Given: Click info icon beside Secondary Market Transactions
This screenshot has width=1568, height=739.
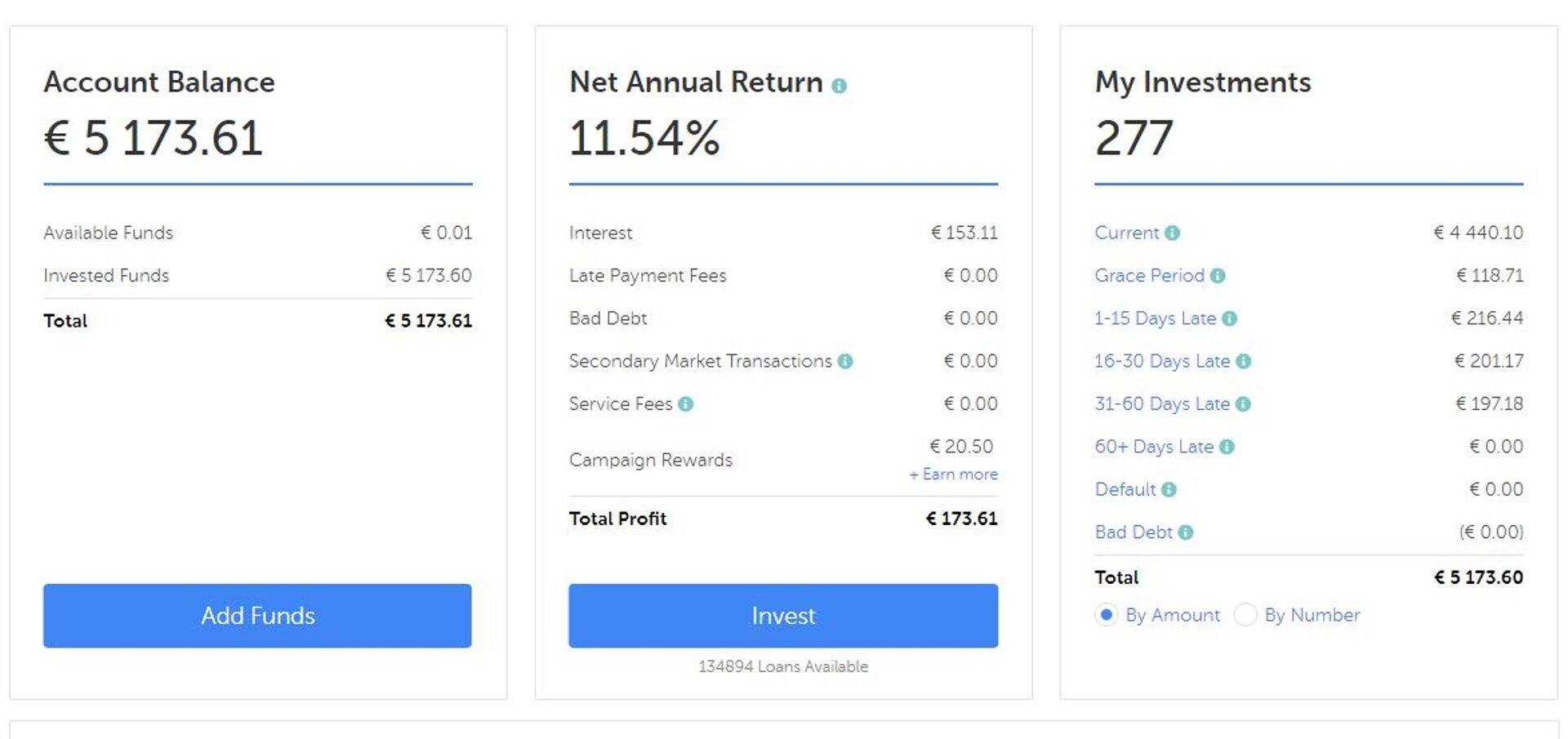Looking at the screenshot, I should 845,361.
